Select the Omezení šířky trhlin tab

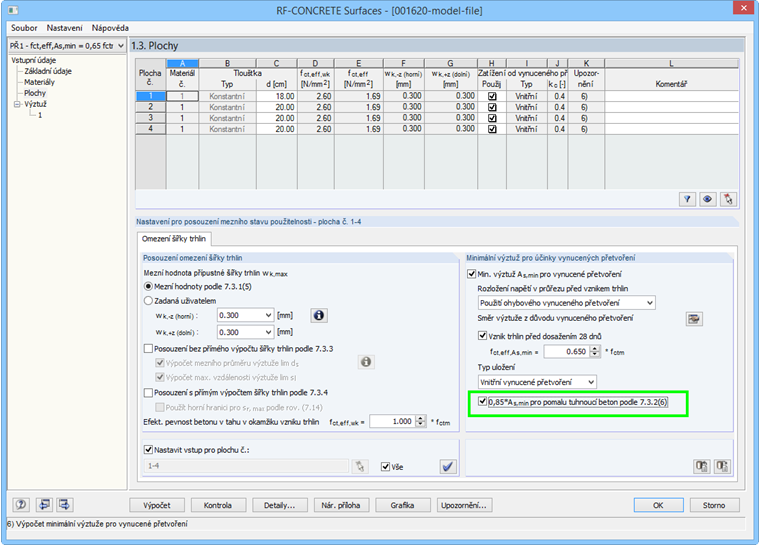point(174,239)
